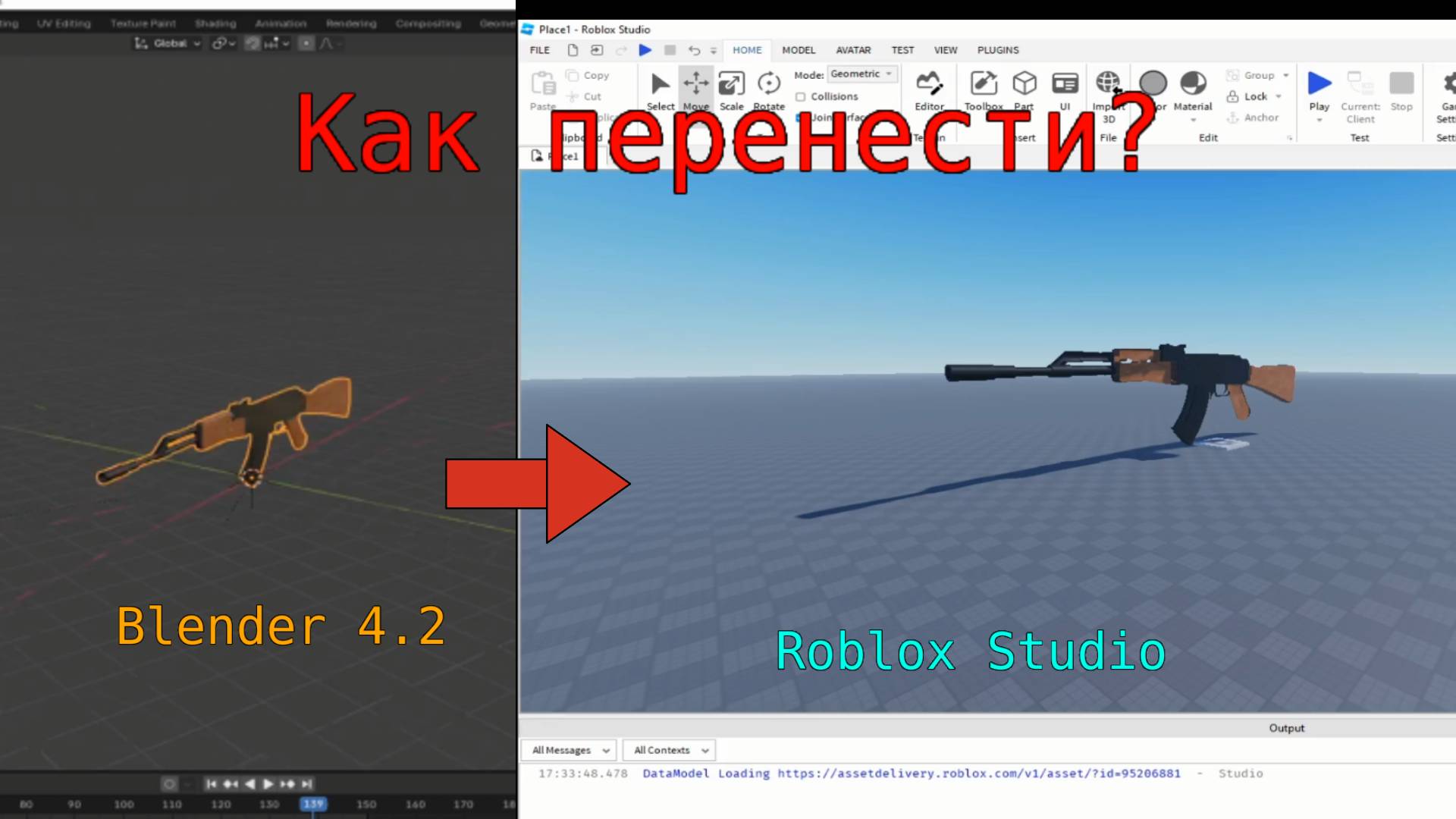Open the Toolbox panel
This screenshot has height=819, width=1456.
(984, 89)
